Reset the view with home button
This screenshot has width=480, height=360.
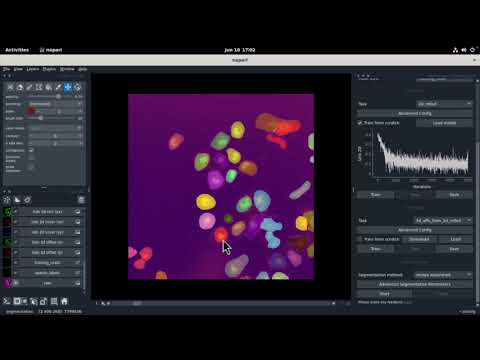(64, 301)
